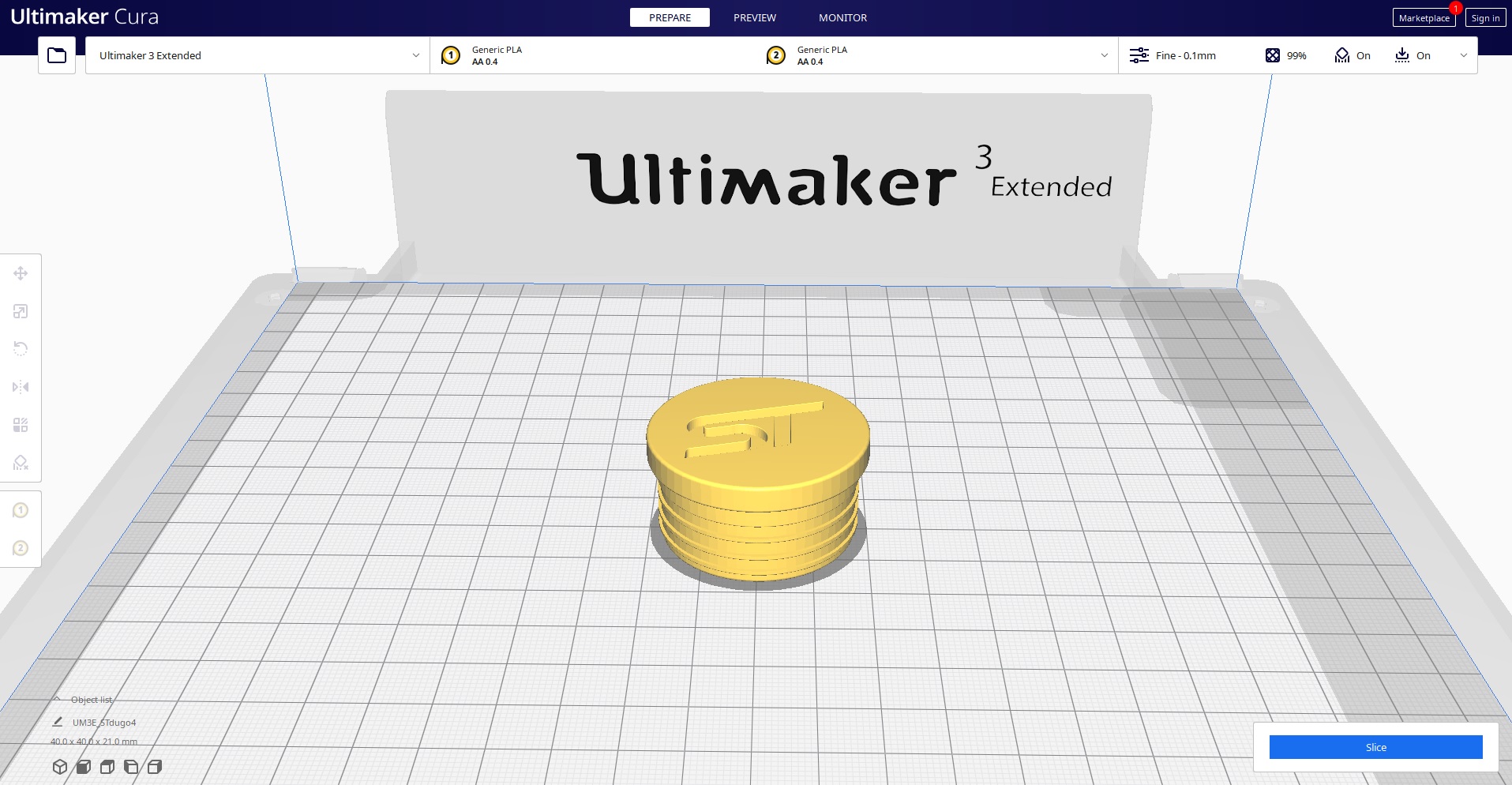This screenshot has height=785, width=1512.
Task: Select the Mirror tool in left toolbar
Action: [21, 387]
